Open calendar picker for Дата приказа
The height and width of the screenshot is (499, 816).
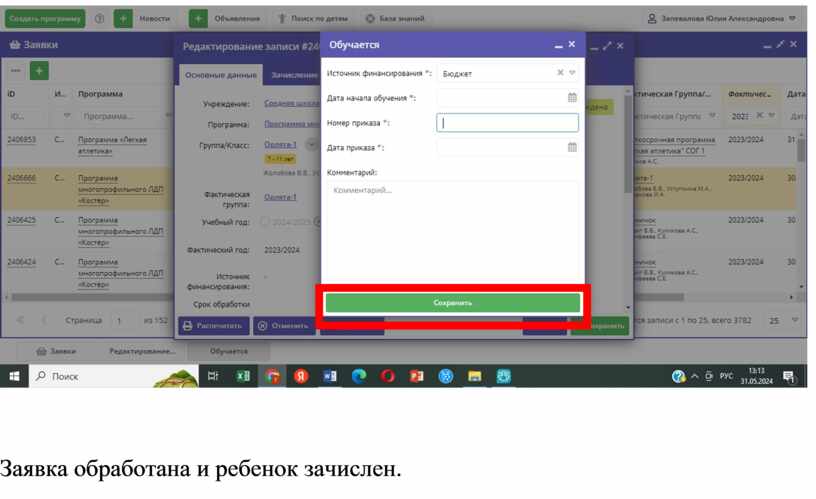pos(572,147)
